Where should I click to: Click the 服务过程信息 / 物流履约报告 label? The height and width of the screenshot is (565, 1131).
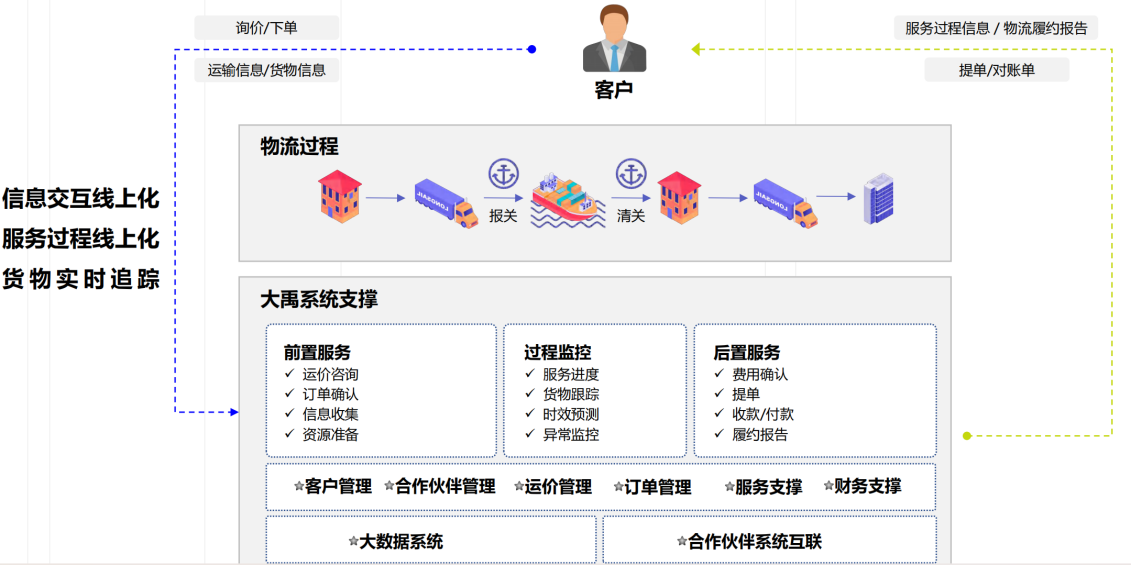(x=996, y=28)
